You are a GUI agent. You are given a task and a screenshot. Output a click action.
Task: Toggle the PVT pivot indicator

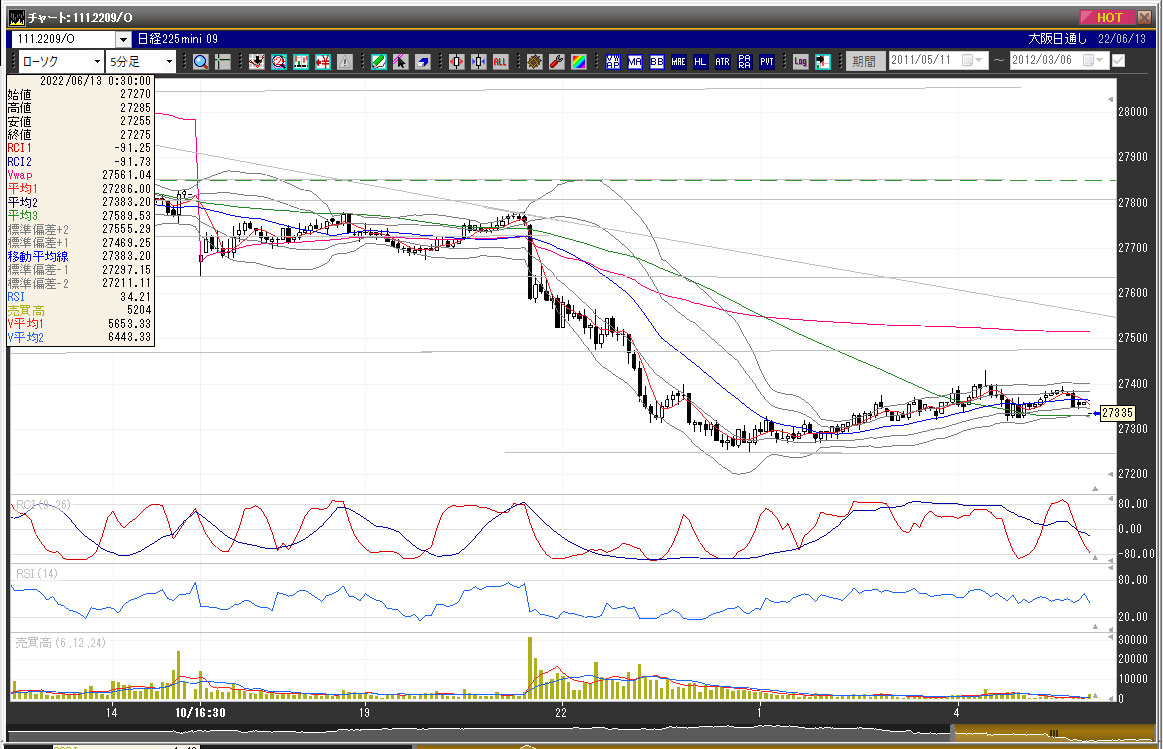point(767,62)
